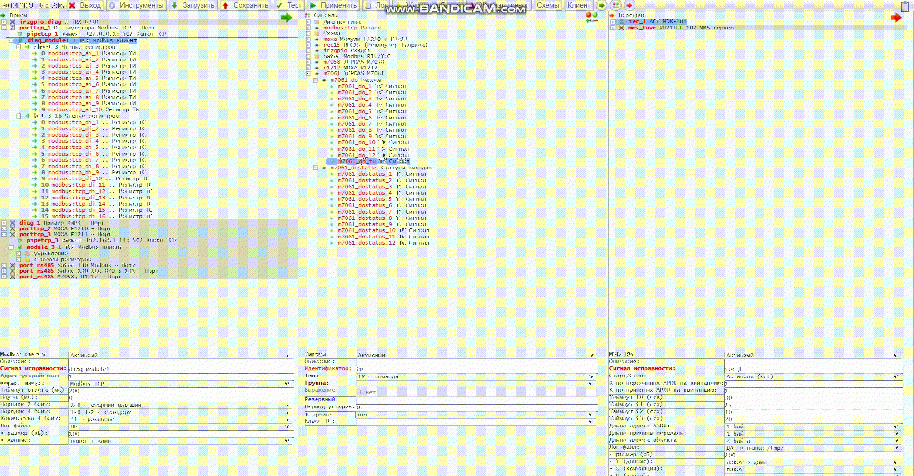Click large red arrow in right panel header
This screenshot has height=476, width=914.
coord(897,17)
